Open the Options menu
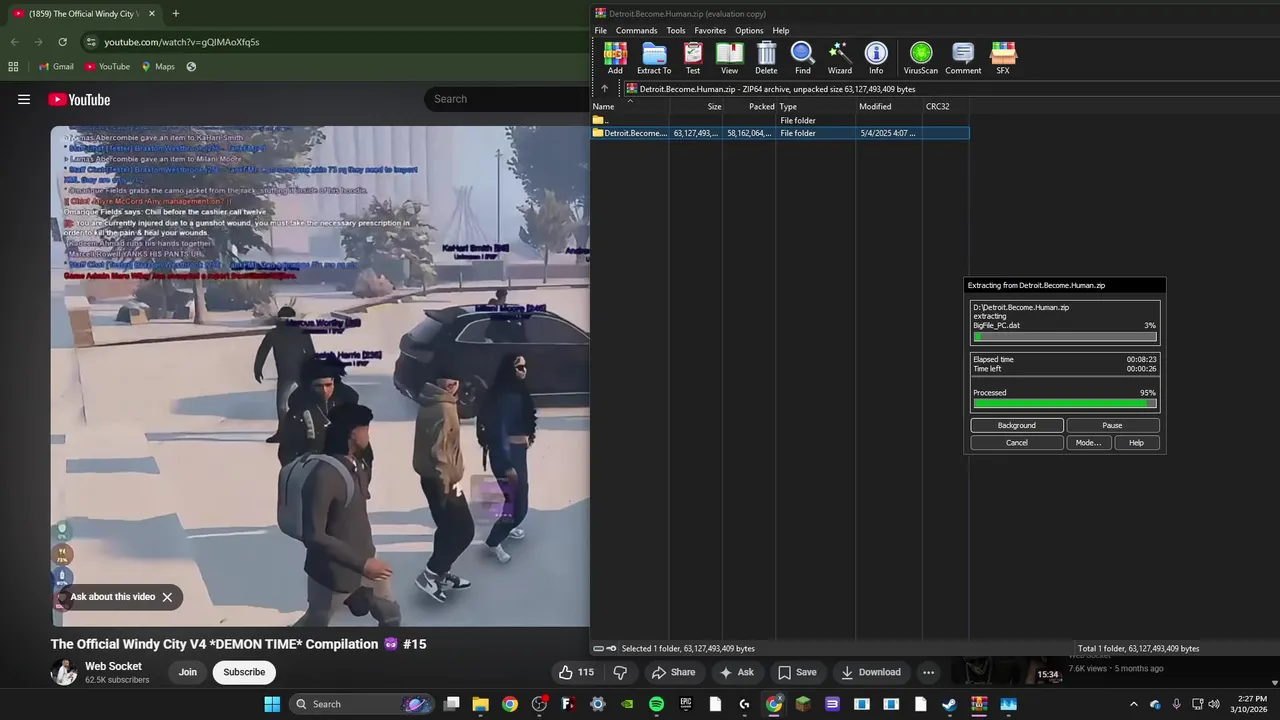The image size is (1280, 720). [x=749, y=30]
